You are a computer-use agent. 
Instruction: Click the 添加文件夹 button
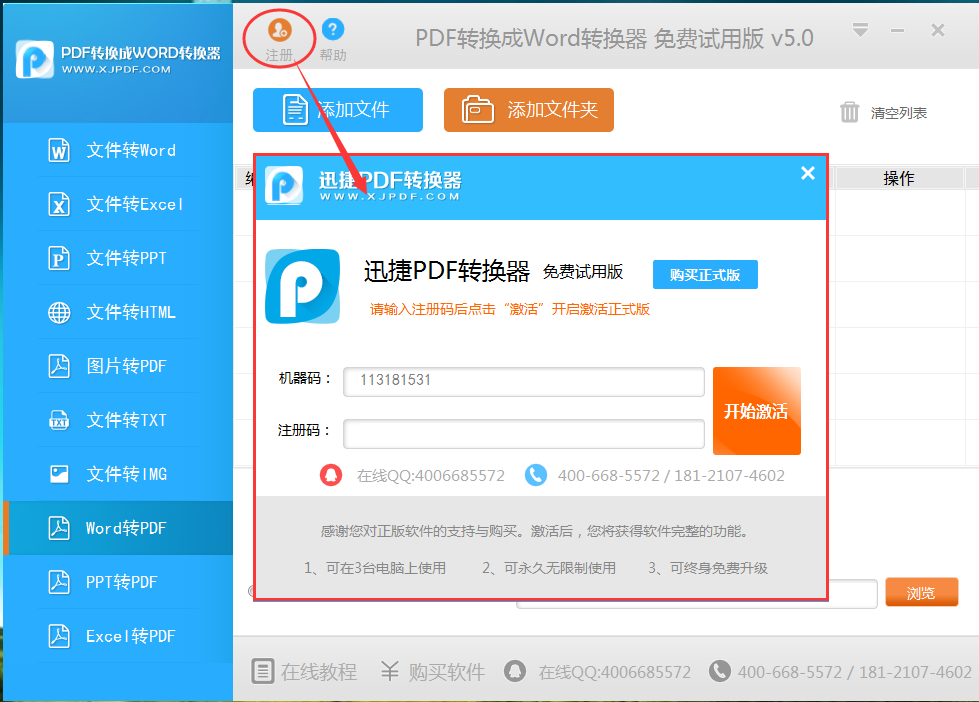(x=529, y=110)
